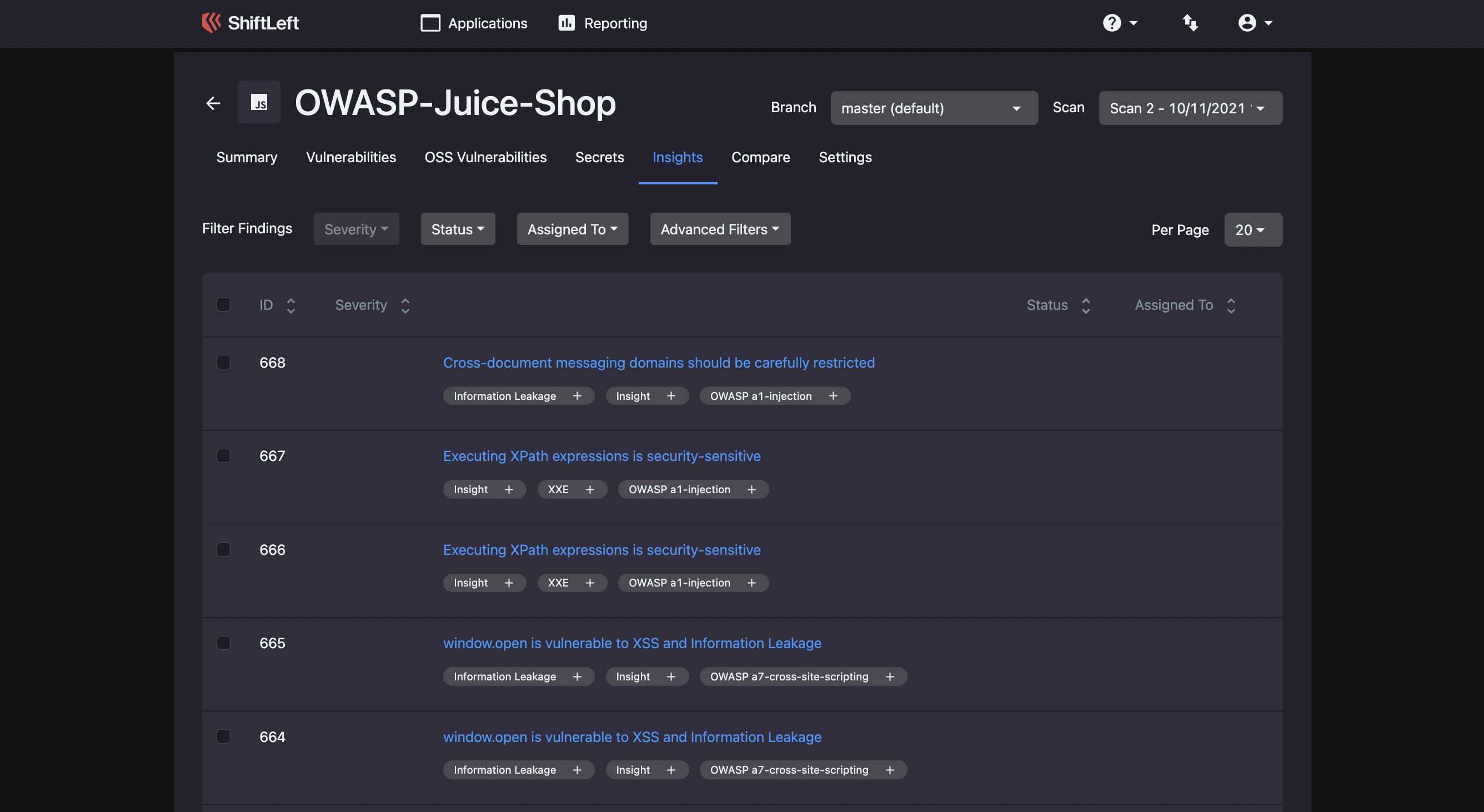Open the Severity filter dropdown

click(x=356, y=229)
